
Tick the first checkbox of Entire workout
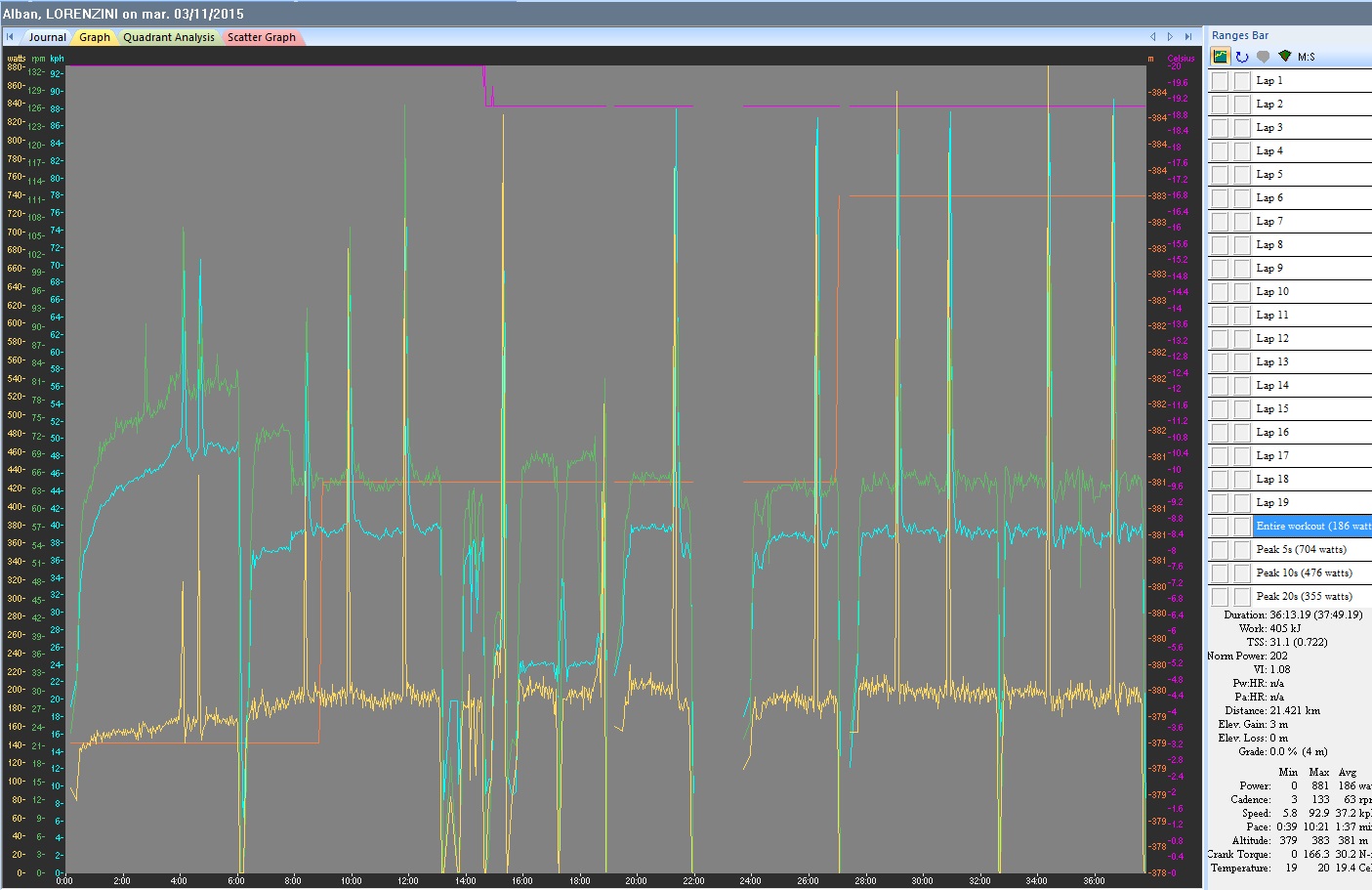(1220, 527)
